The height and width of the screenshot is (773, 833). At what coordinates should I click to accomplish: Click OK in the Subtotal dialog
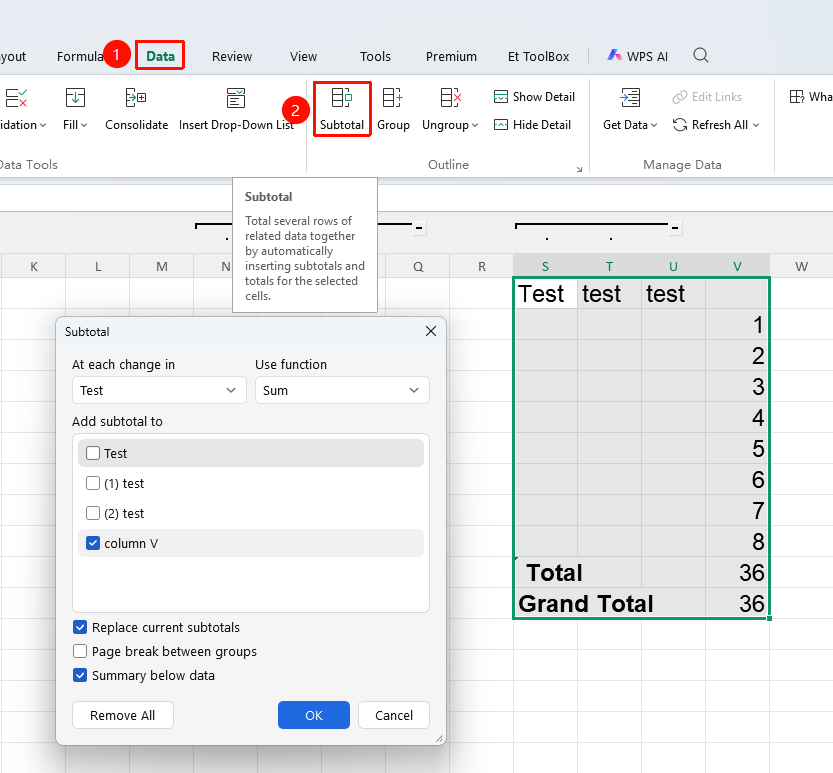pyautogui.click(x=313, y=715)
